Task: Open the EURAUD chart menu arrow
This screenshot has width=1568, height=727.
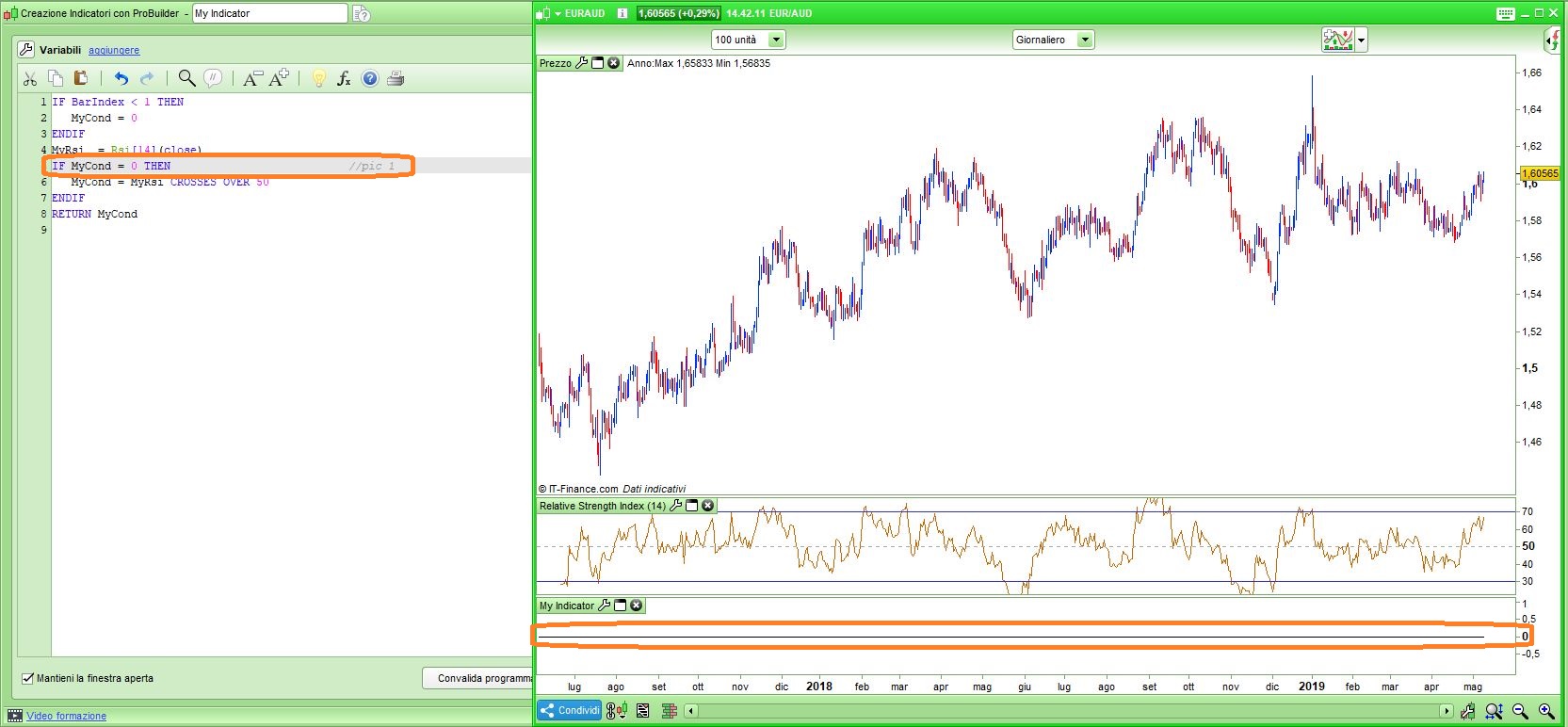Action: pos(558,13)
